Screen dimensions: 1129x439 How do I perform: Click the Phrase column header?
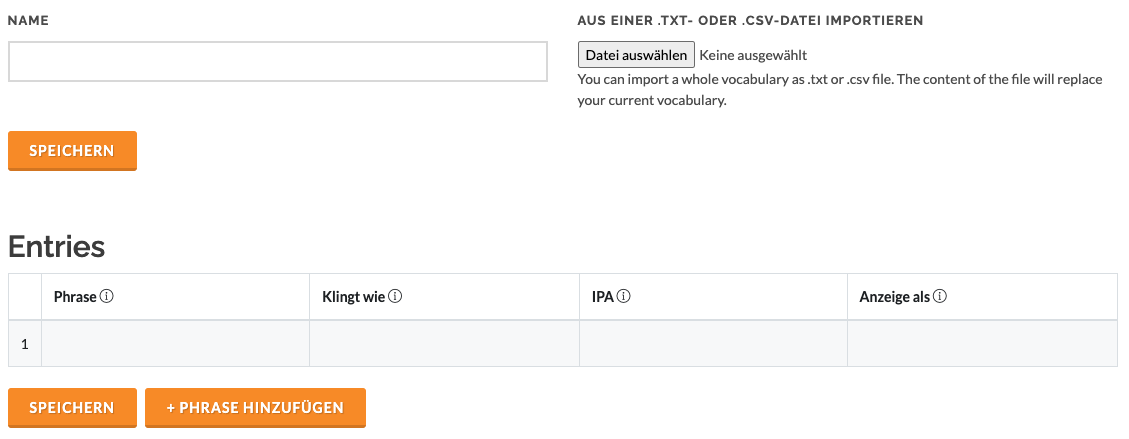(x=176, y=297)
